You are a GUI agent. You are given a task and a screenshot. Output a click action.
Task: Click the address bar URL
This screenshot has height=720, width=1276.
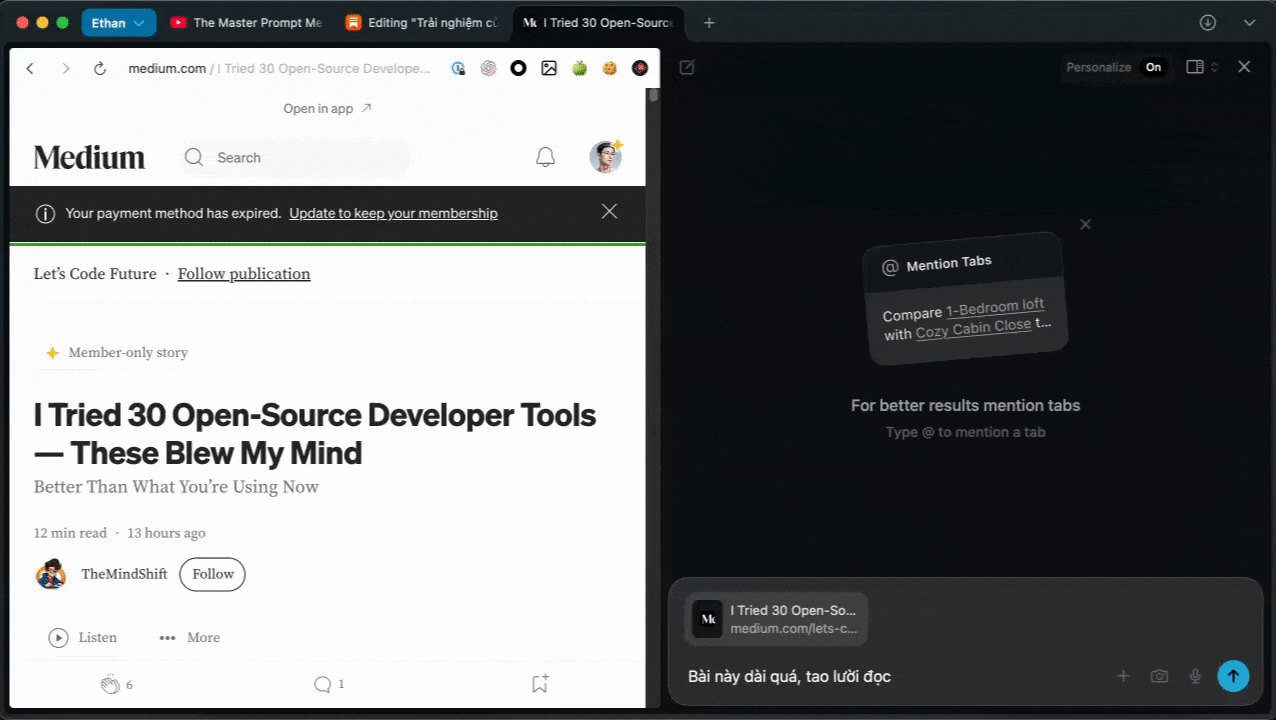280,68
